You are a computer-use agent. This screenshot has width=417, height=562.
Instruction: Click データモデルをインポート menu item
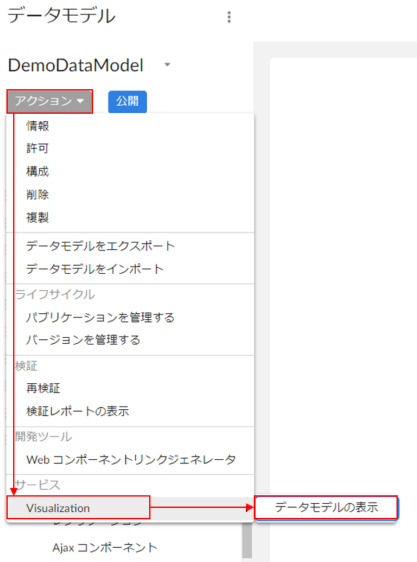[x=95, y=269]
